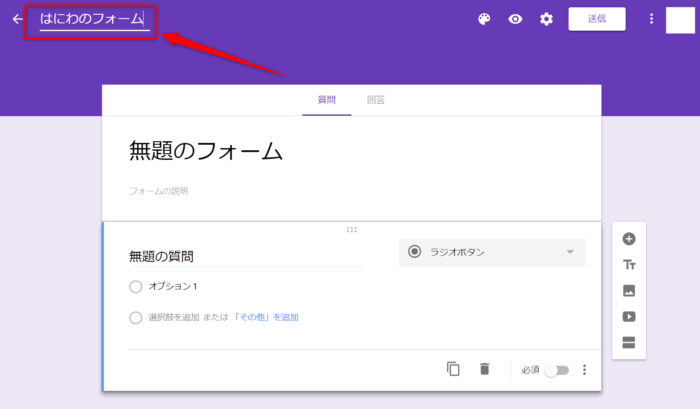
Task: Add a section using sidebar icon
Action: coord(629,343)
